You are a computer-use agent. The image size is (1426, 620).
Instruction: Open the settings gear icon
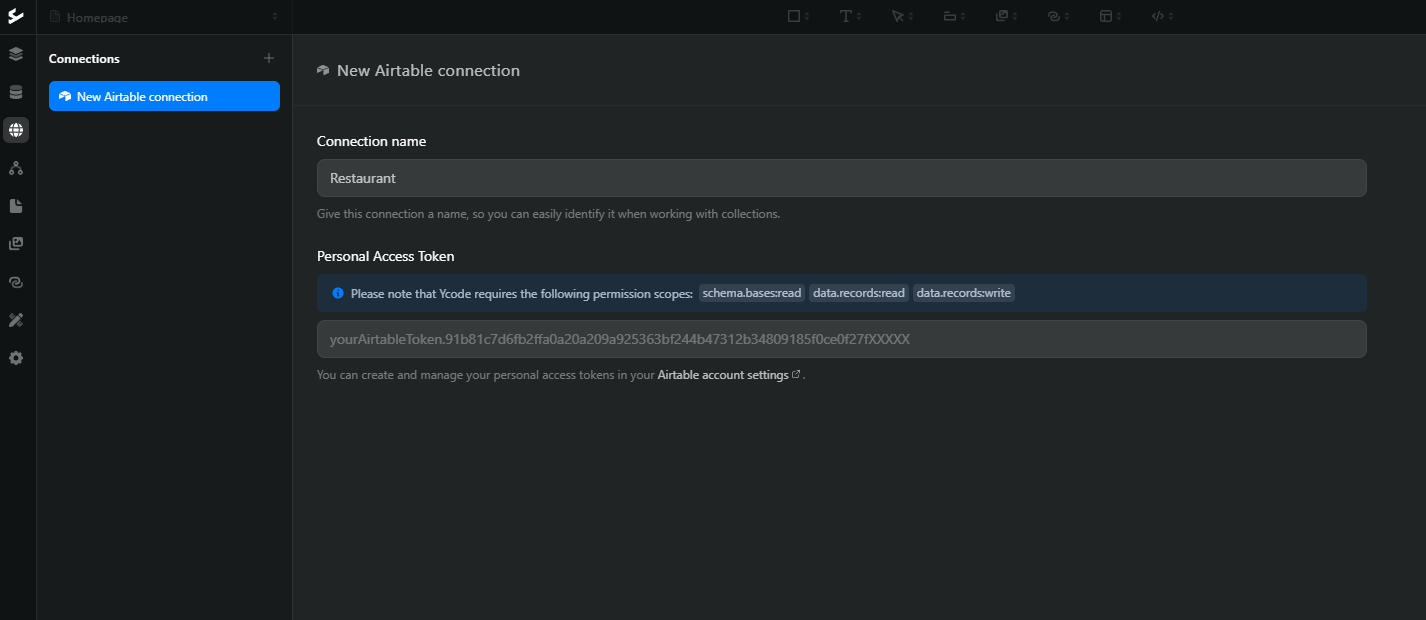16,358
